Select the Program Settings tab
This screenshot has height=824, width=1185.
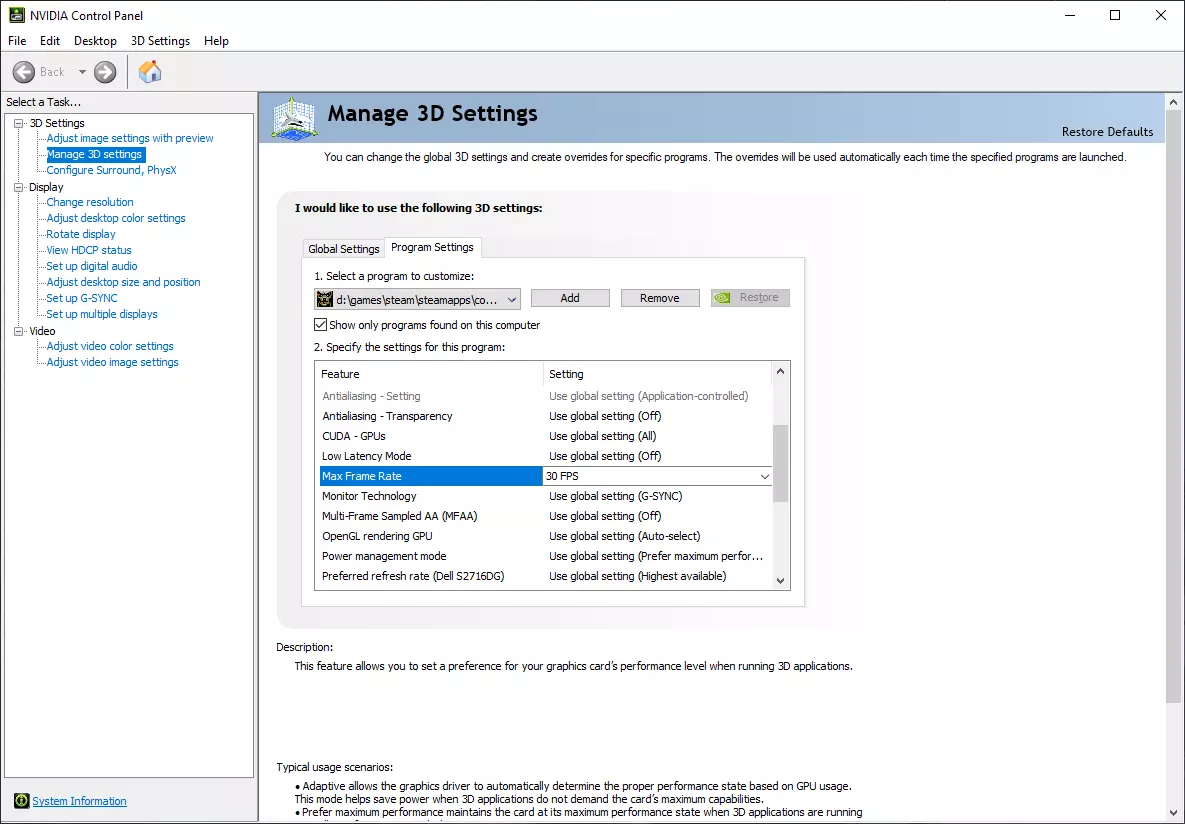click(432, 247)
